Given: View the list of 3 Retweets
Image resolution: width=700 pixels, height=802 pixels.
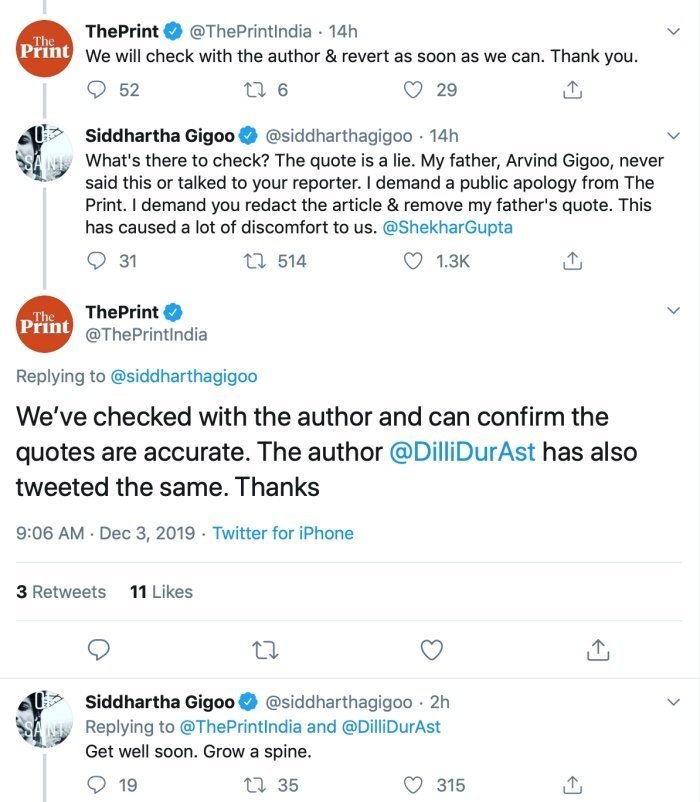Looking at the screenshot, I should [61, 592].
